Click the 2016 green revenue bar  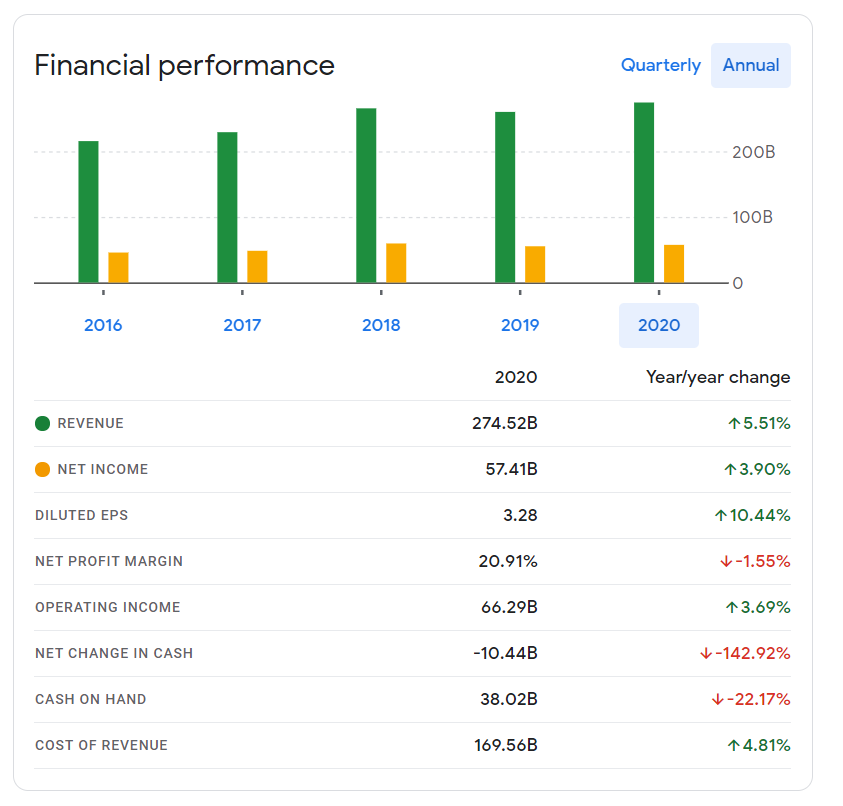pyautogui.click(x=88, y=212)
